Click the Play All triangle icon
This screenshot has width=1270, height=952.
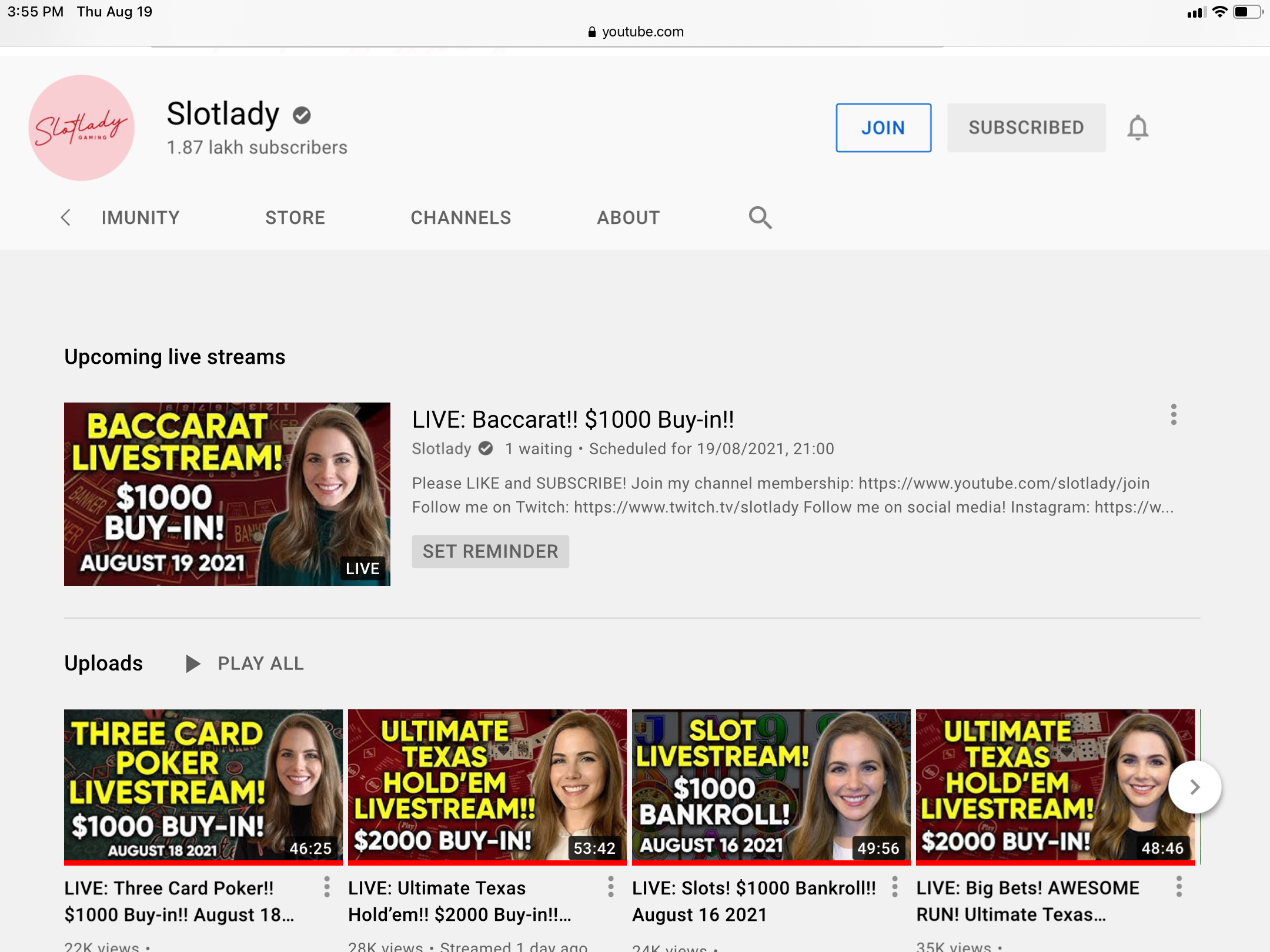click(x=193, y=663)
